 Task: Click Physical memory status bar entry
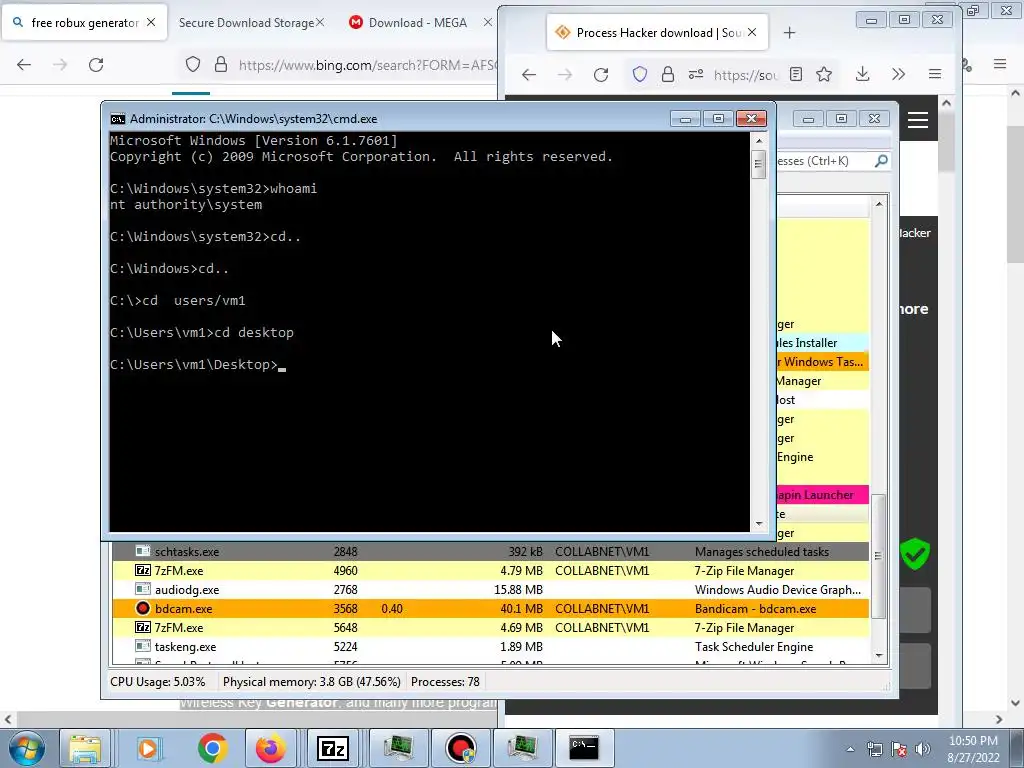(x=312, y=682)
